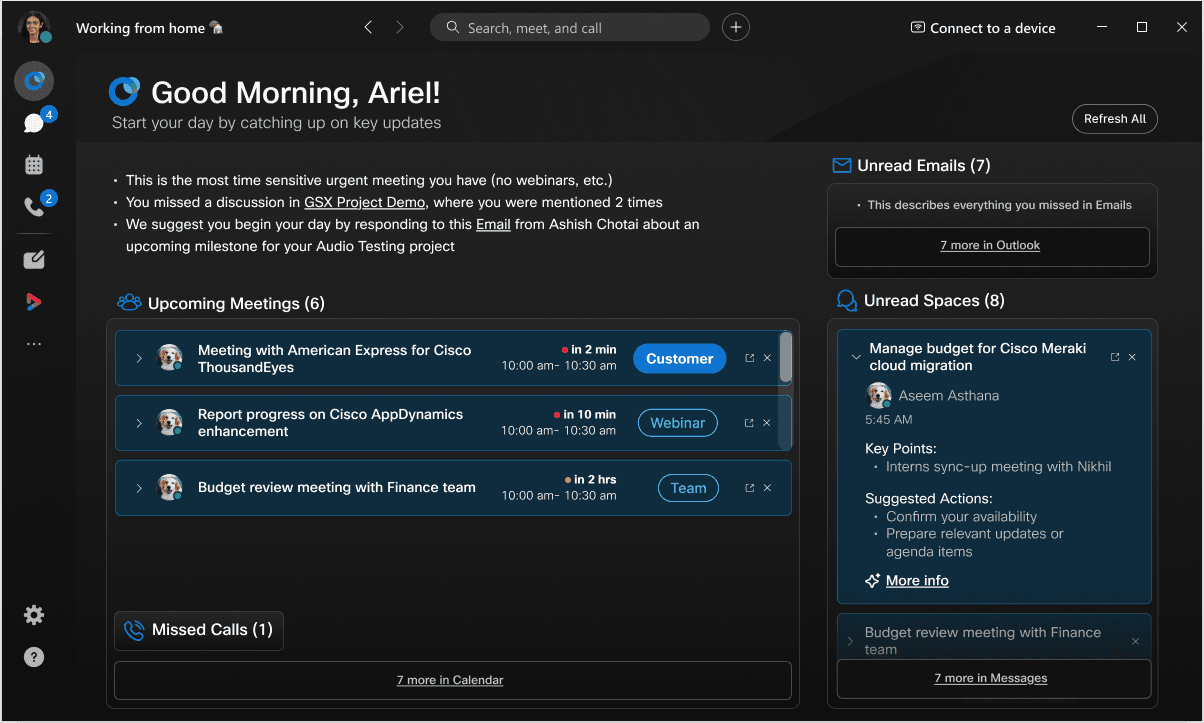Go forward with the right arrow
This screenshot has height=723, width=1204.
pos(400,28)
